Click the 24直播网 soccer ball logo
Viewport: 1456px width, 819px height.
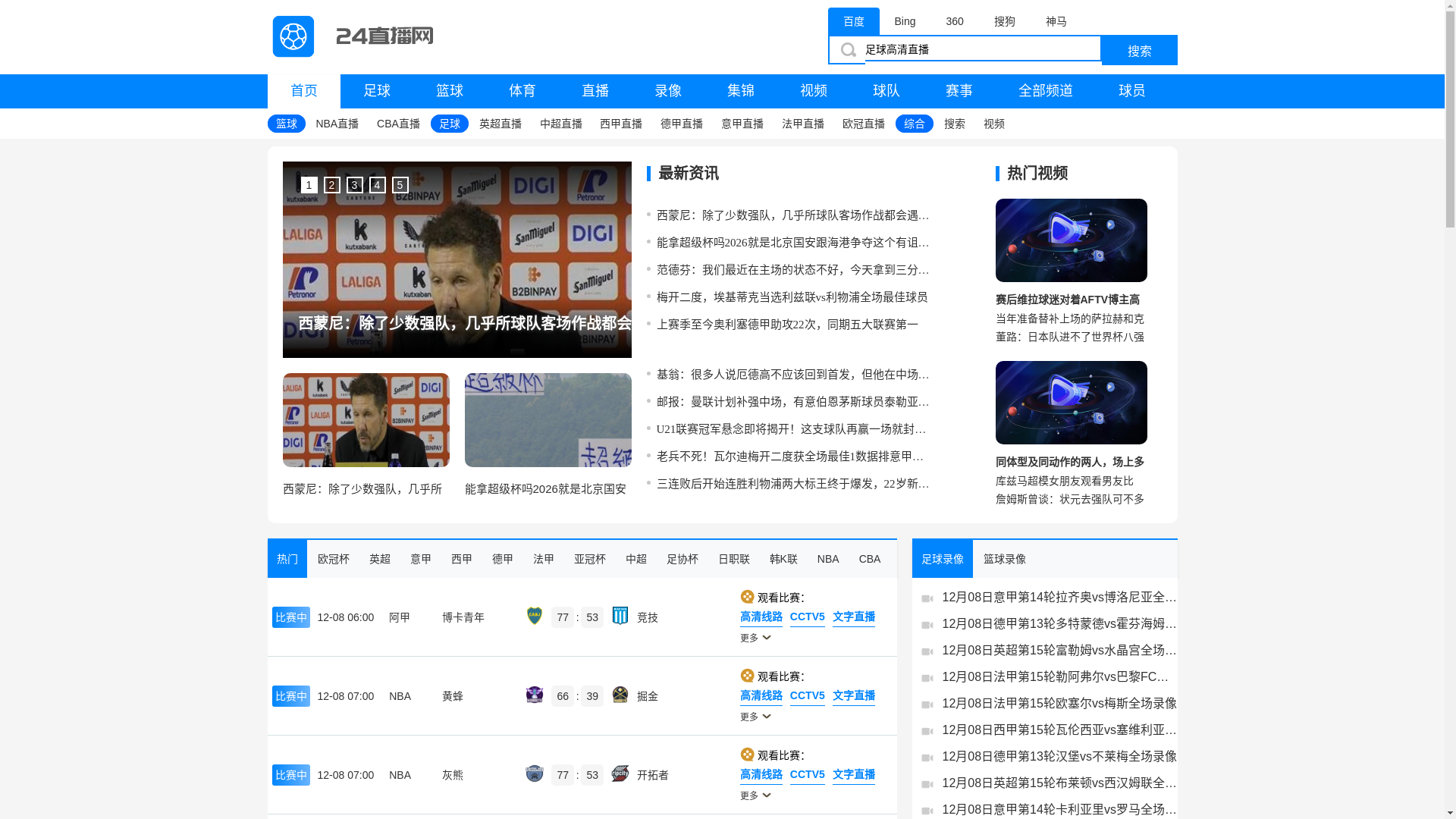[293, 36]
